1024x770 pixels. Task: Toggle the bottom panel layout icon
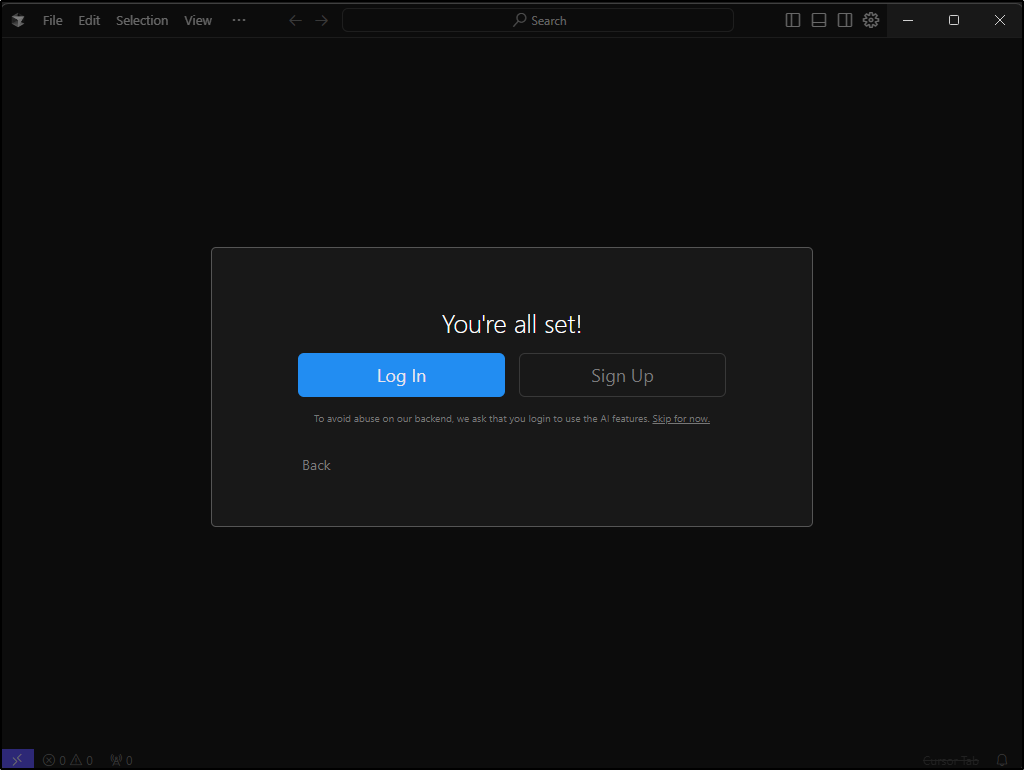click(x=818, y=20)
